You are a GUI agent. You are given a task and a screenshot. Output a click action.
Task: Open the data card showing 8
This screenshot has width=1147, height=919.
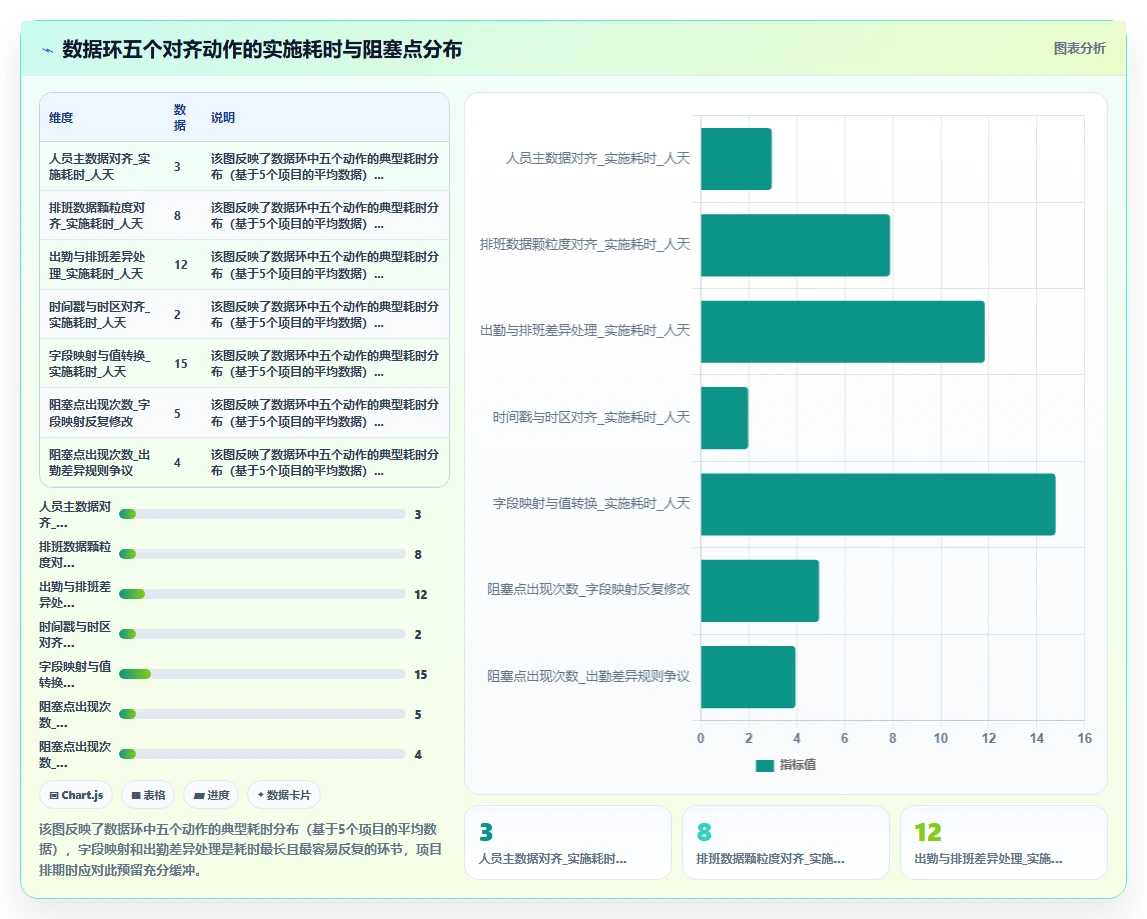click(x=786, y=842)
